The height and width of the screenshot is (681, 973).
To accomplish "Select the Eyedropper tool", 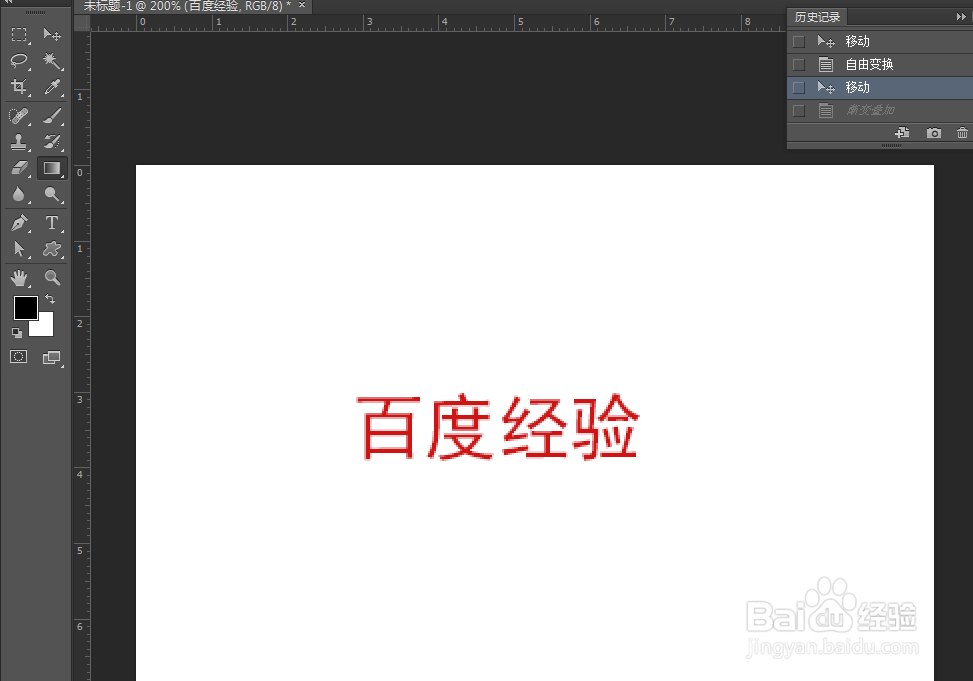I will (x=52, y=87).
